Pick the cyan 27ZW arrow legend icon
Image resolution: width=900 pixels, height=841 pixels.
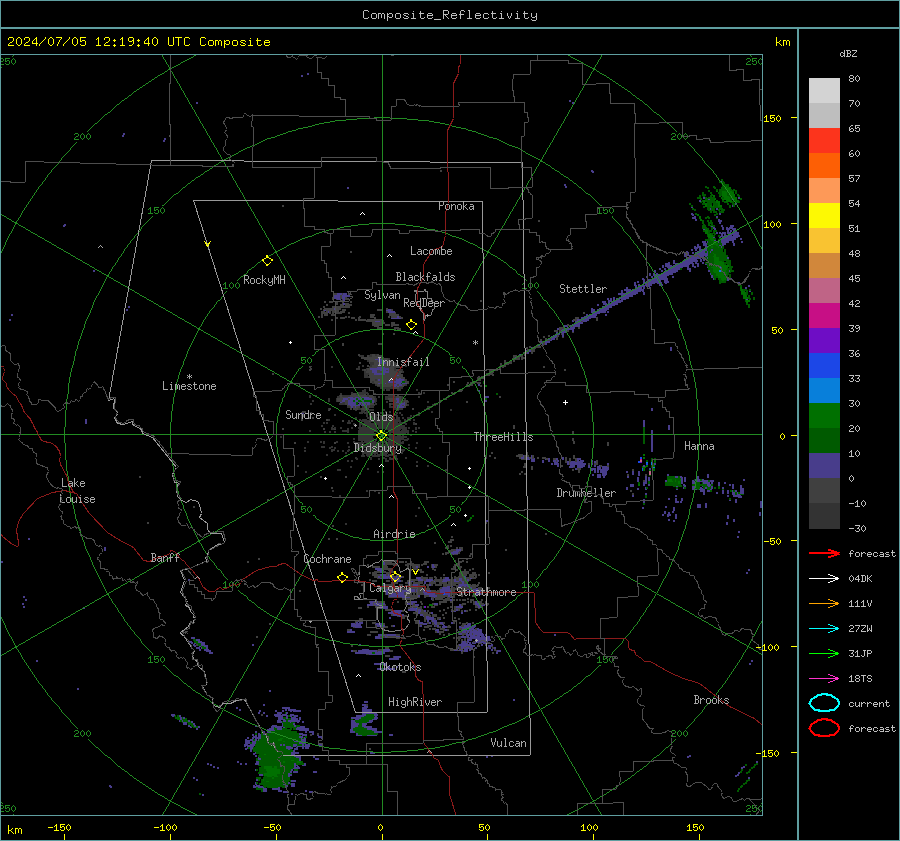(x=824, y=629)
